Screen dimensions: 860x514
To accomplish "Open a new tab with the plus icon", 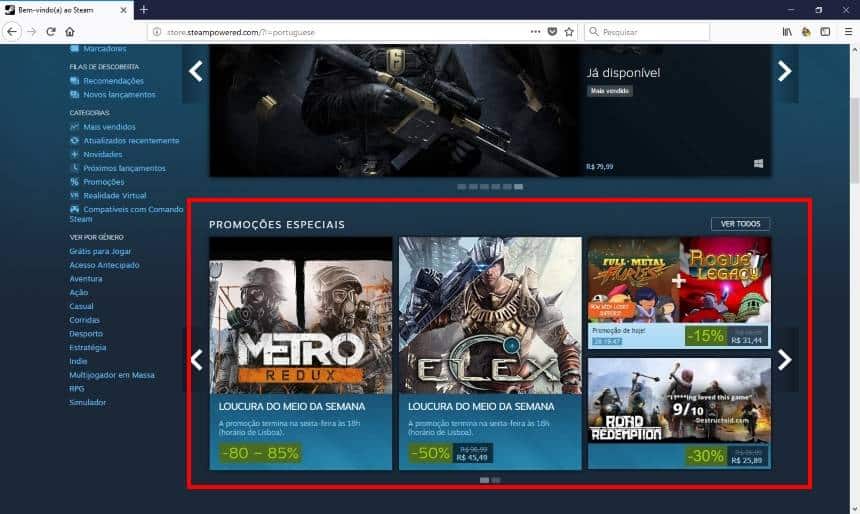I will click(144, 10).
